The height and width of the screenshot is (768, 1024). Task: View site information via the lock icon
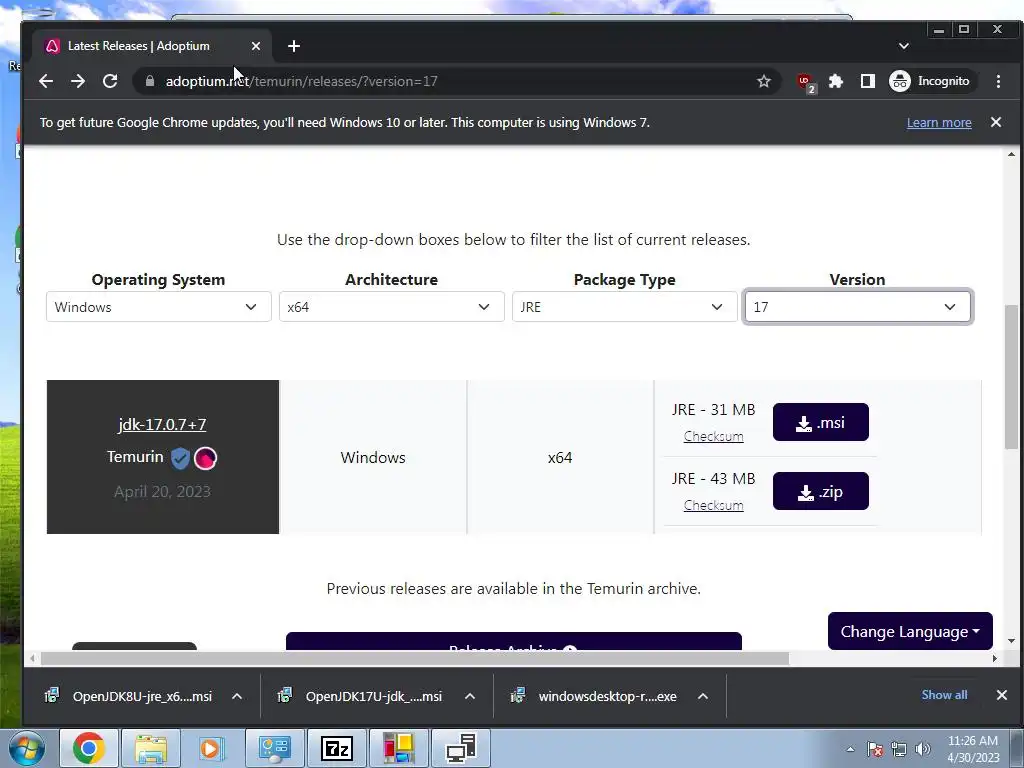150,81
